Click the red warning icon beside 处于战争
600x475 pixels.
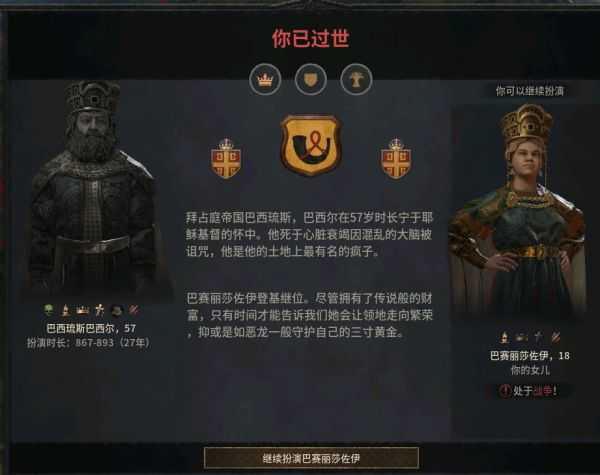point(505,391)
